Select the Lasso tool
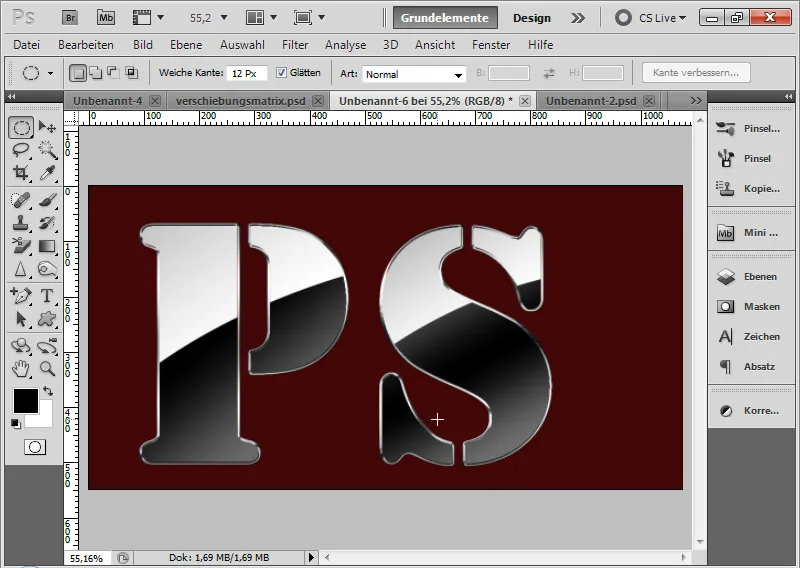Screen dimensions: 800x568 (21, 150)
